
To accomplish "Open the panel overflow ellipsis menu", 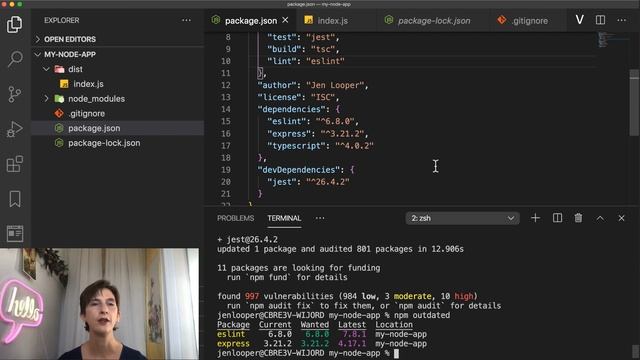I will point(320,218).
